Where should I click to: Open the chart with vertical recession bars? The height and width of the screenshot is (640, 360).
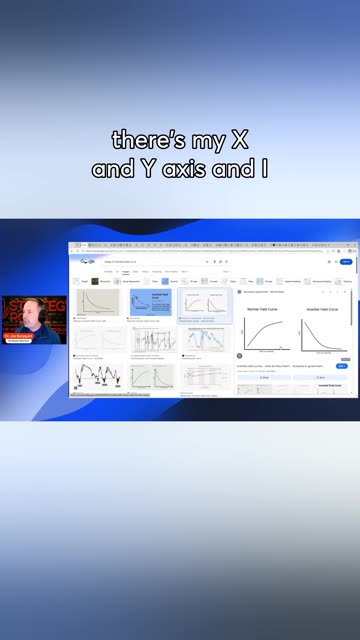tap(154, 340)
